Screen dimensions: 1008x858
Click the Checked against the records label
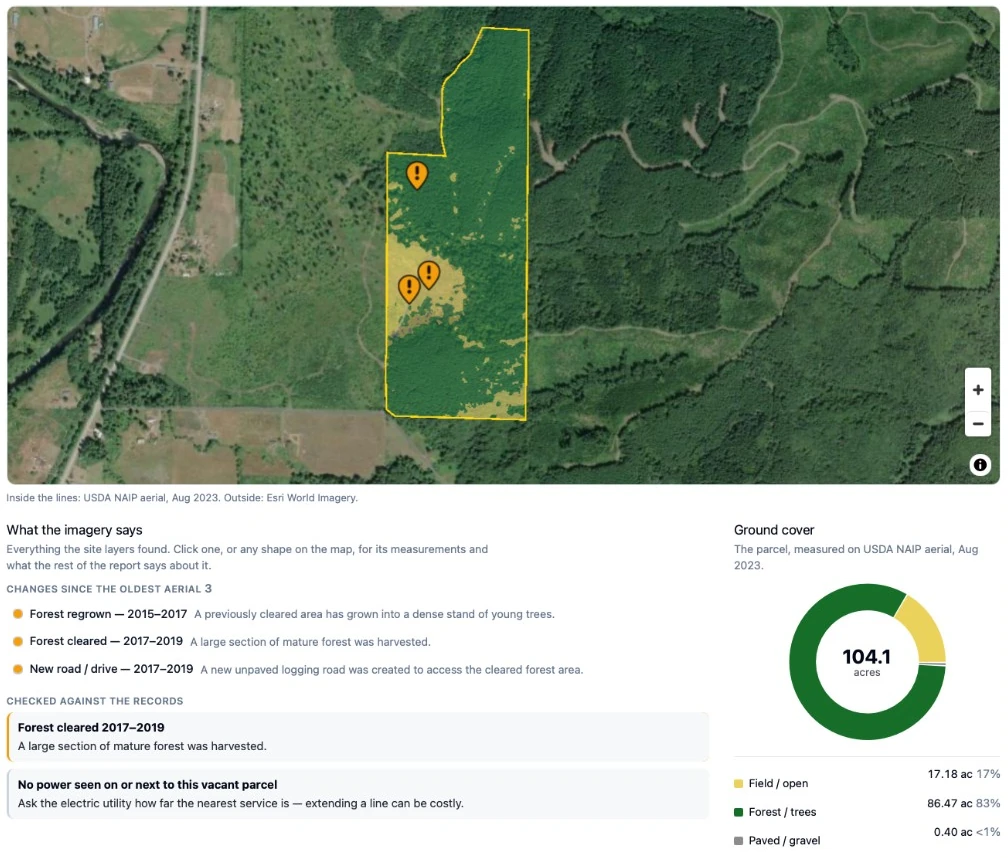coord(94,701)
